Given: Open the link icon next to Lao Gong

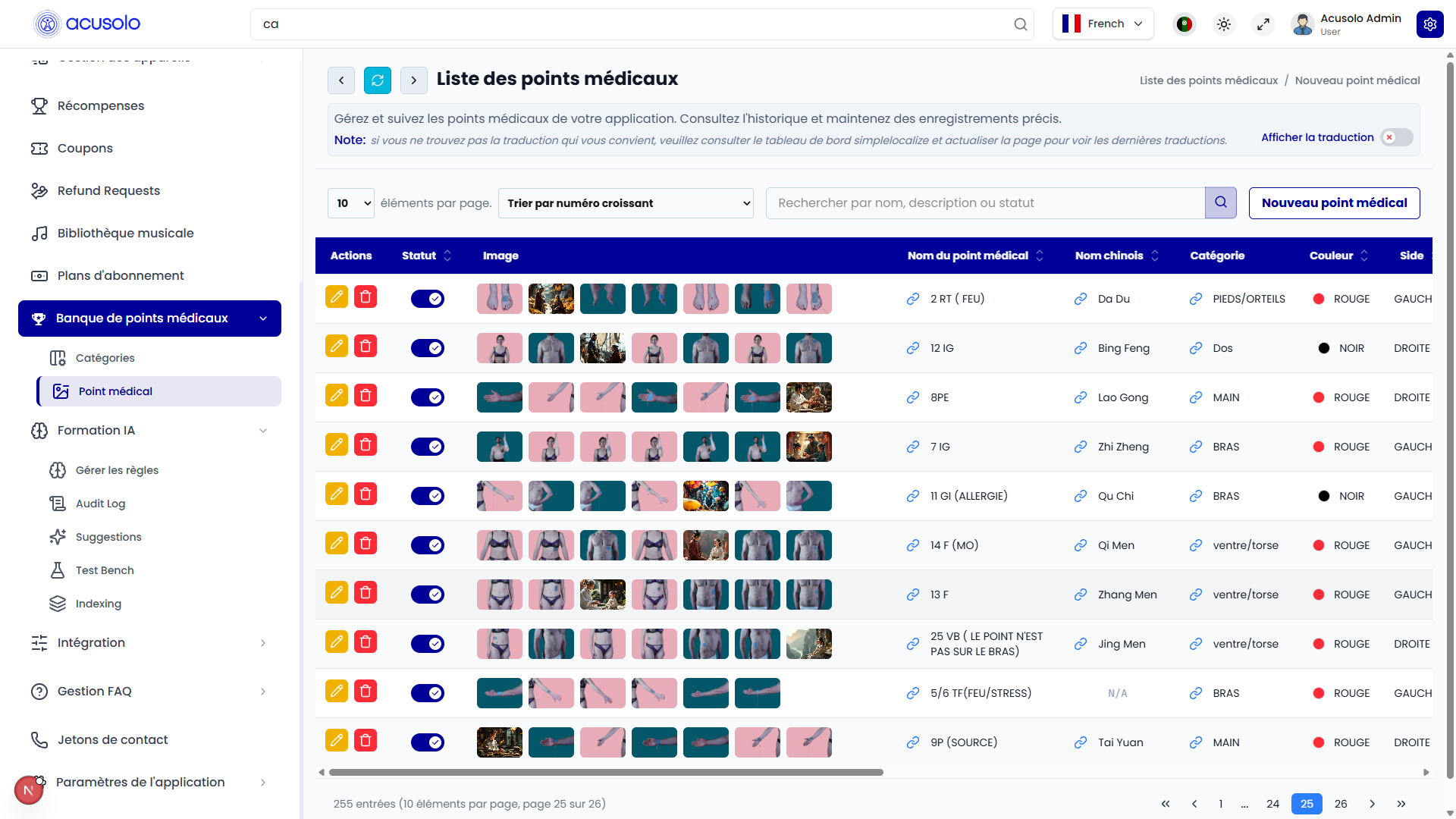Looking at the screenshot, I should point(1080,397).
